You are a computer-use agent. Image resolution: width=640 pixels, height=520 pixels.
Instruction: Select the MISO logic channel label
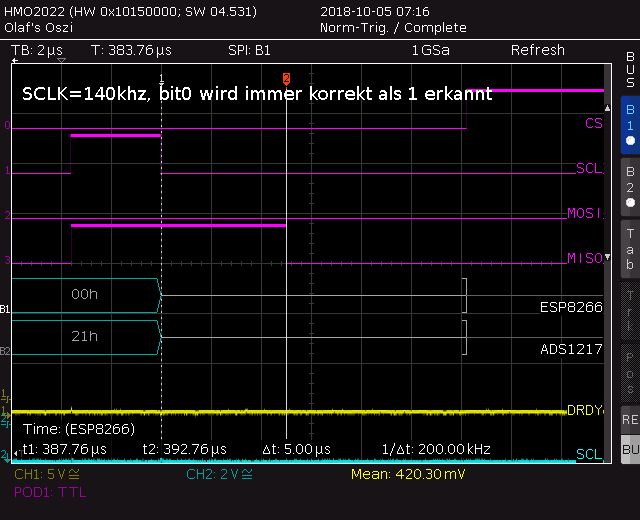pyautogui.click(x=585, y=258)
